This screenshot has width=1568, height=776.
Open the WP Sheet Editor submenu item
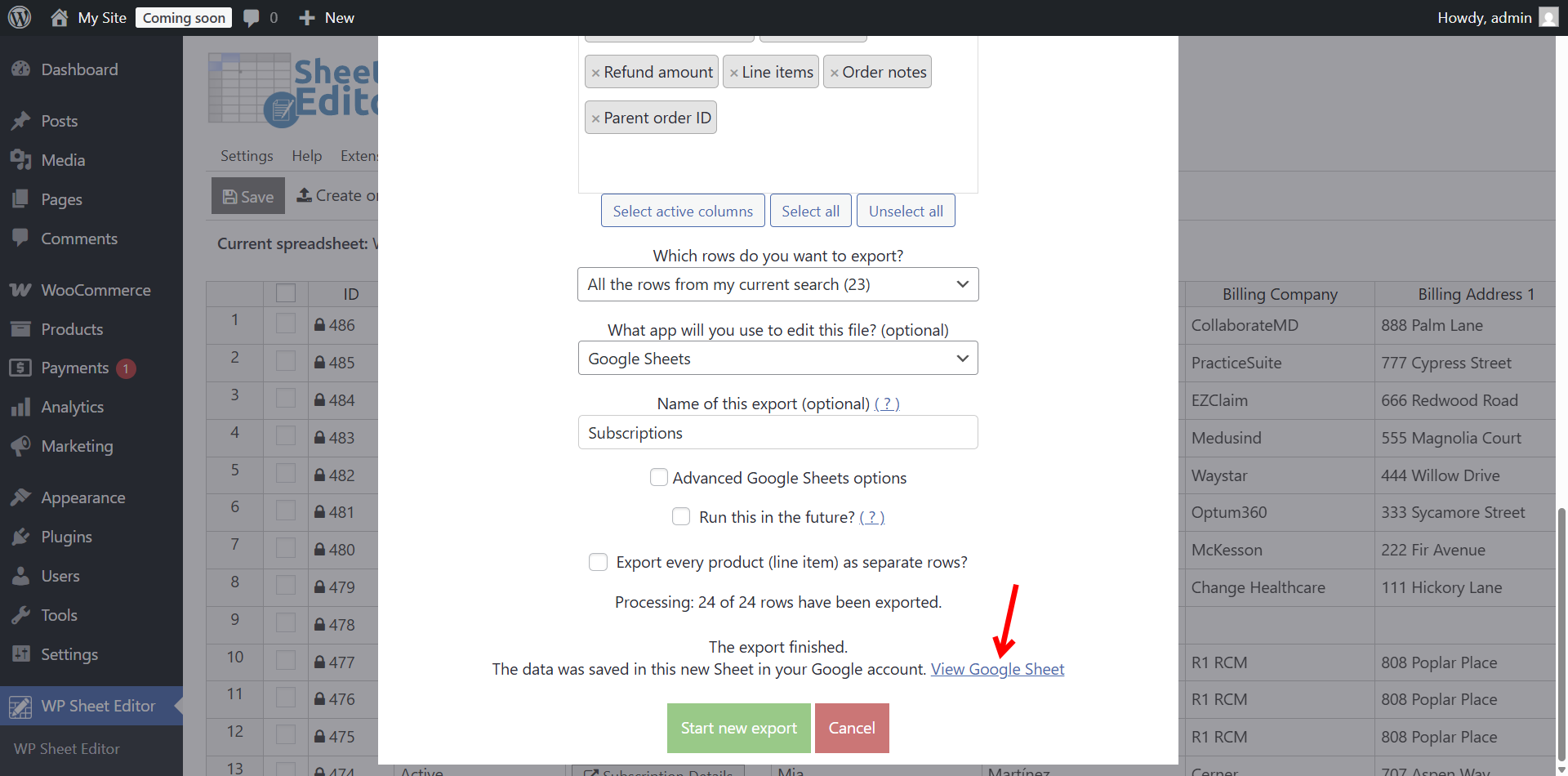(x=67, y=748)
